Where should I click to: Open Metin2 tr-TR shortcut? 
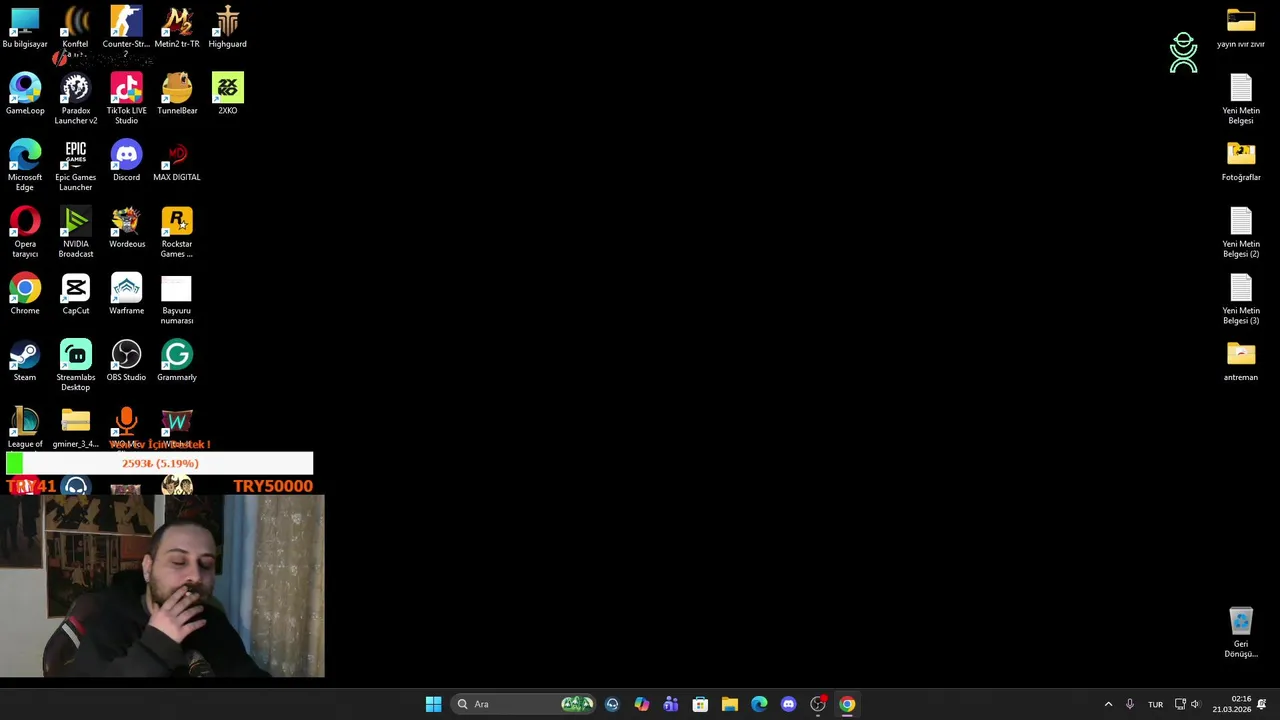point(177,28)
